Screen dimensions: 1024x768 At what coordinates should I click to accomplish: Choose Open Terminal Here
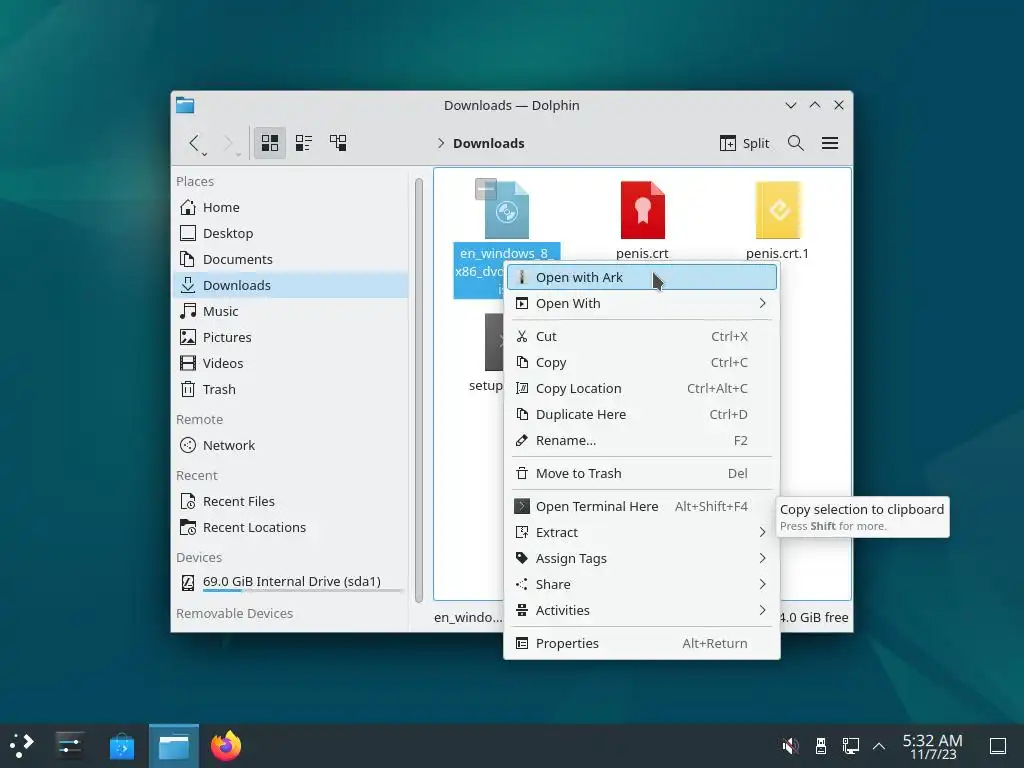pos(642,507)
